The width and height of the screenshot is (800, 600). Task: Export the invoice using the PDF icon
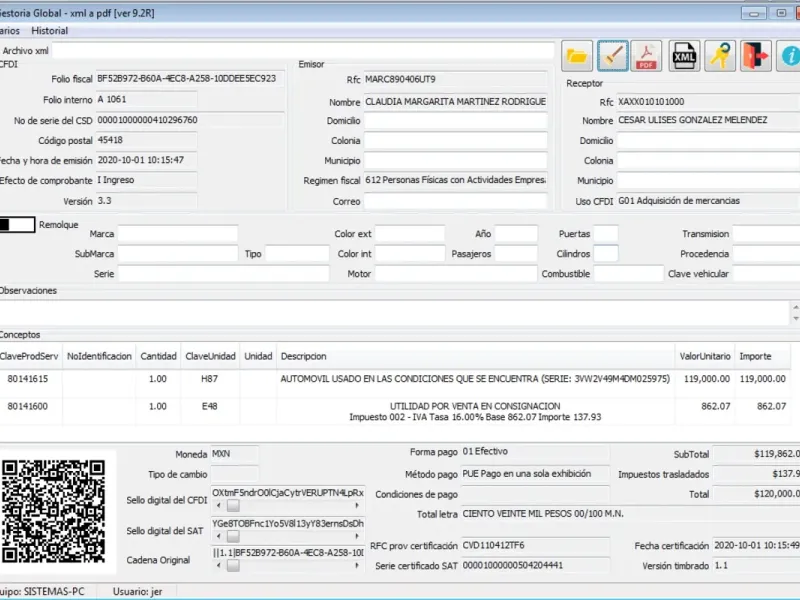click(x=647, y=57)
